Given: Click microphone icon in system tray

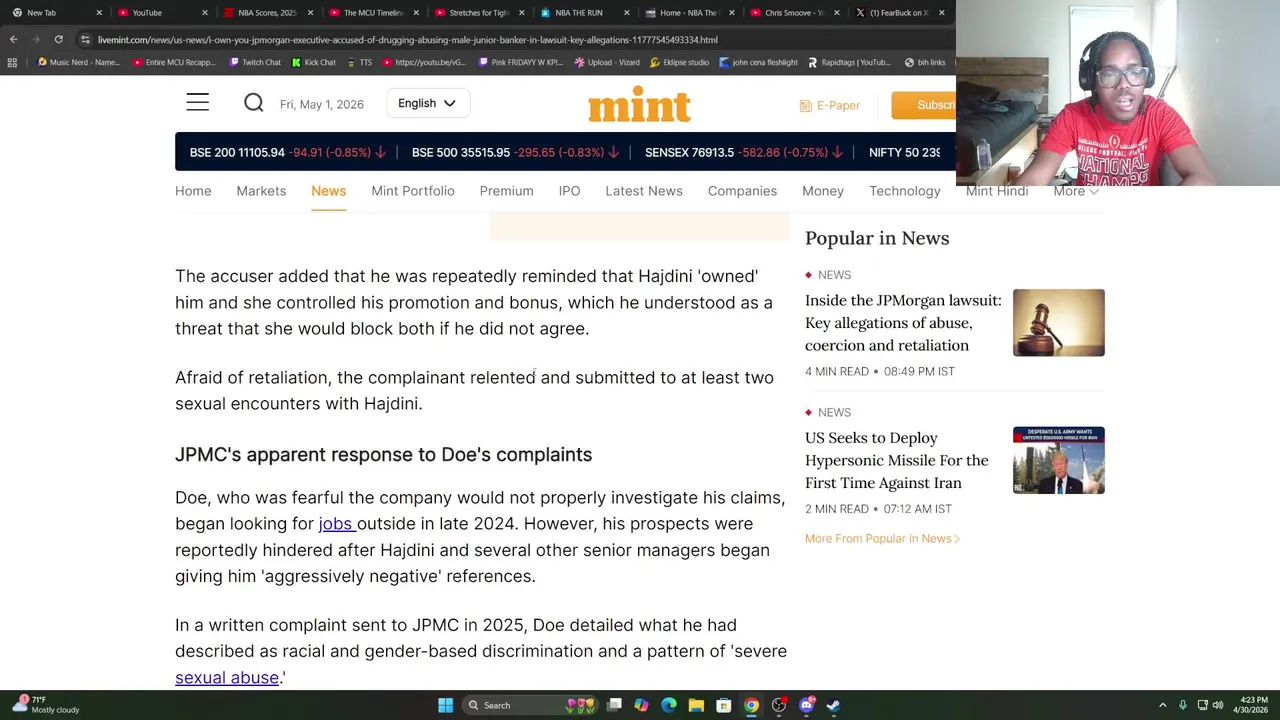Looking at the screenshot, I should click(1182, 705).
